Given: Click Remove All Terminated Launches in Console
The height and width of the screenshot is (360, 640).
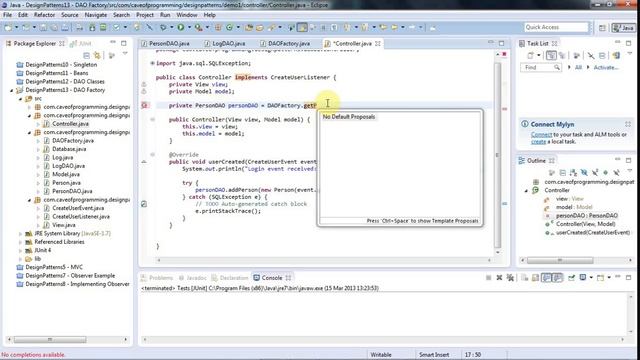Looking at the screenshot, I should click(510, 278).
